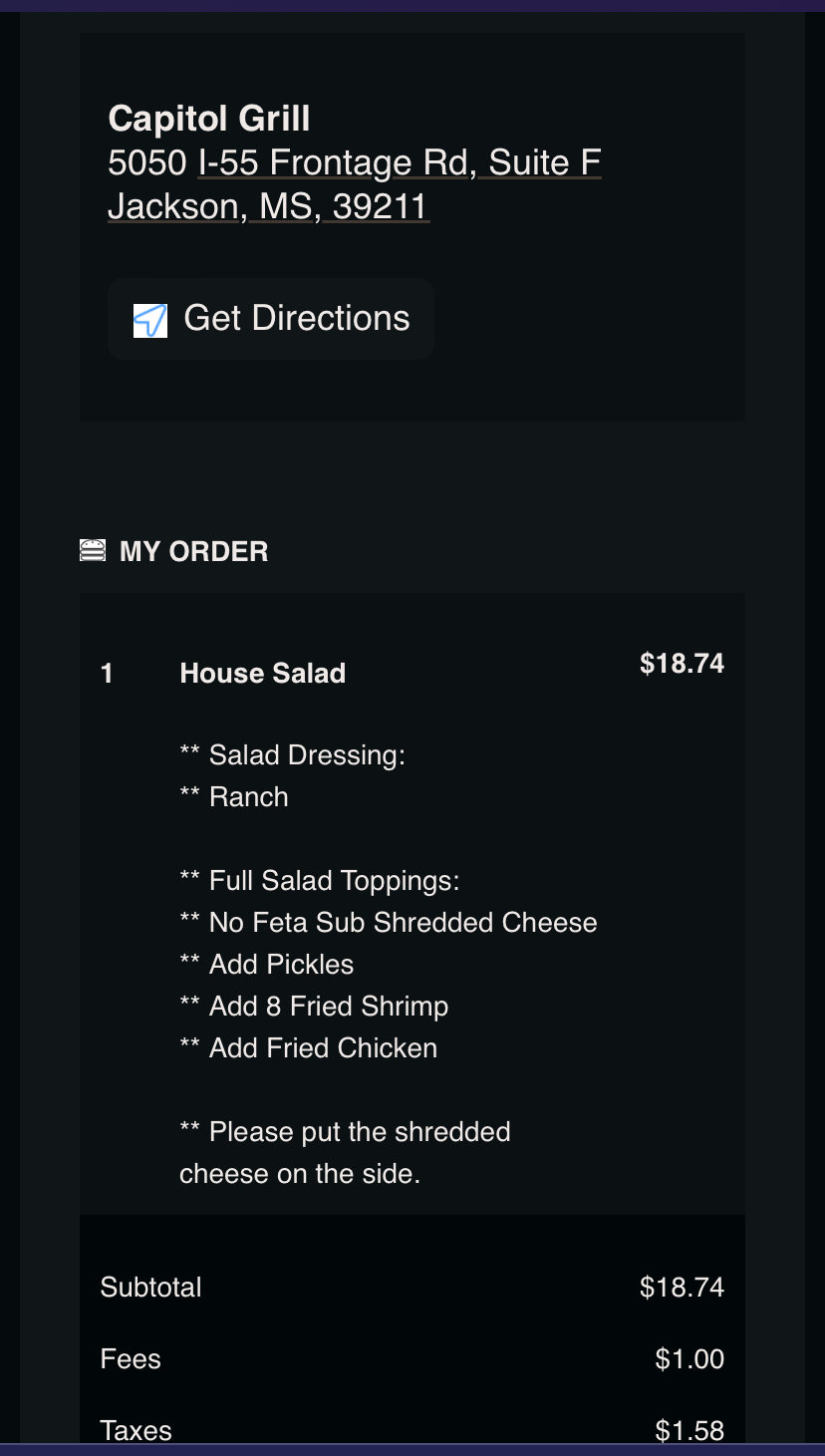Click the Add Pickles modifier
This screenshot has width=825, height=1456.
tap(267, 965)
